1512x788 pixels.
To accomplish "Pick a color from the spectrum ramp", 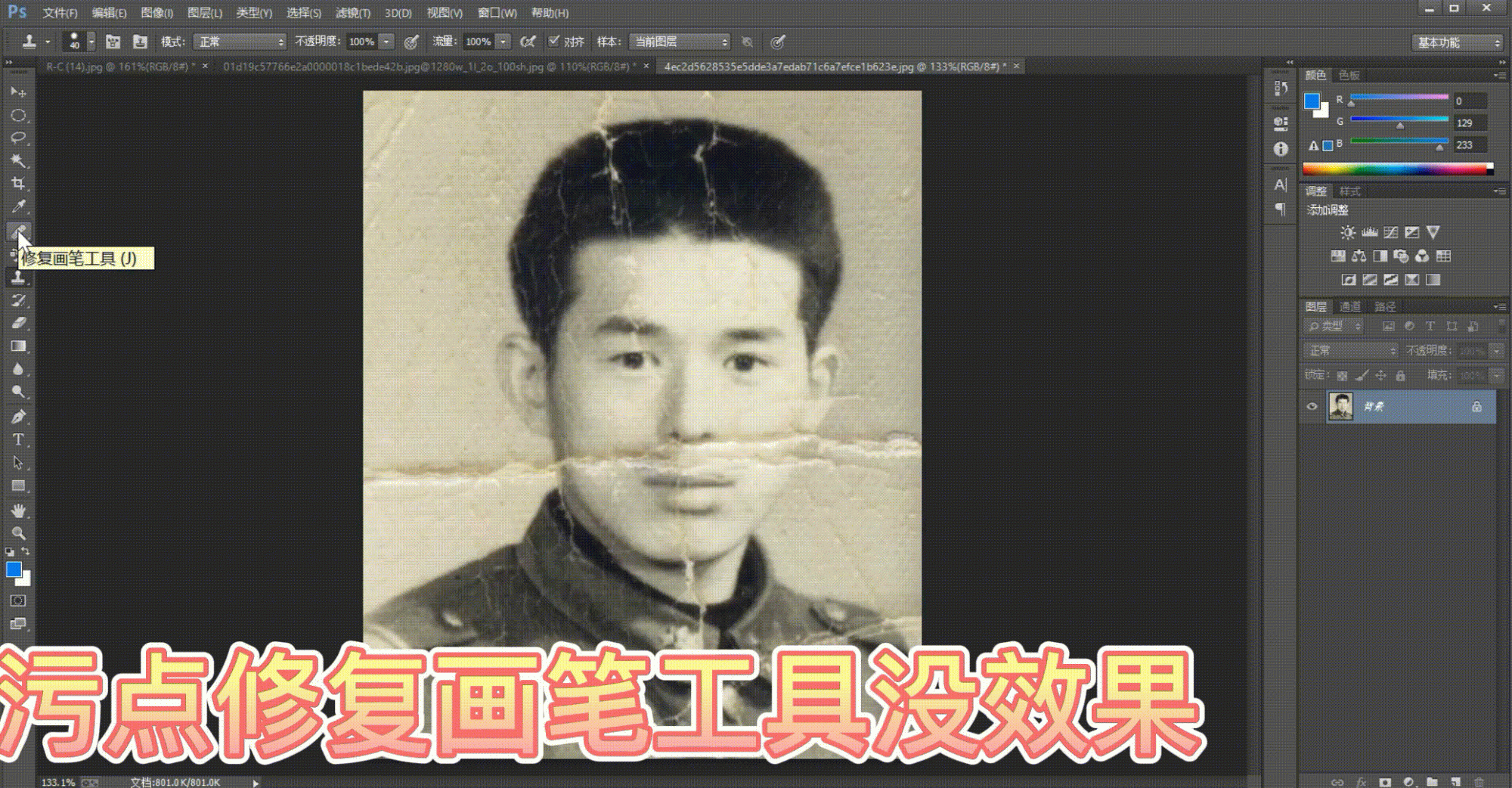I will point(1397,169).
